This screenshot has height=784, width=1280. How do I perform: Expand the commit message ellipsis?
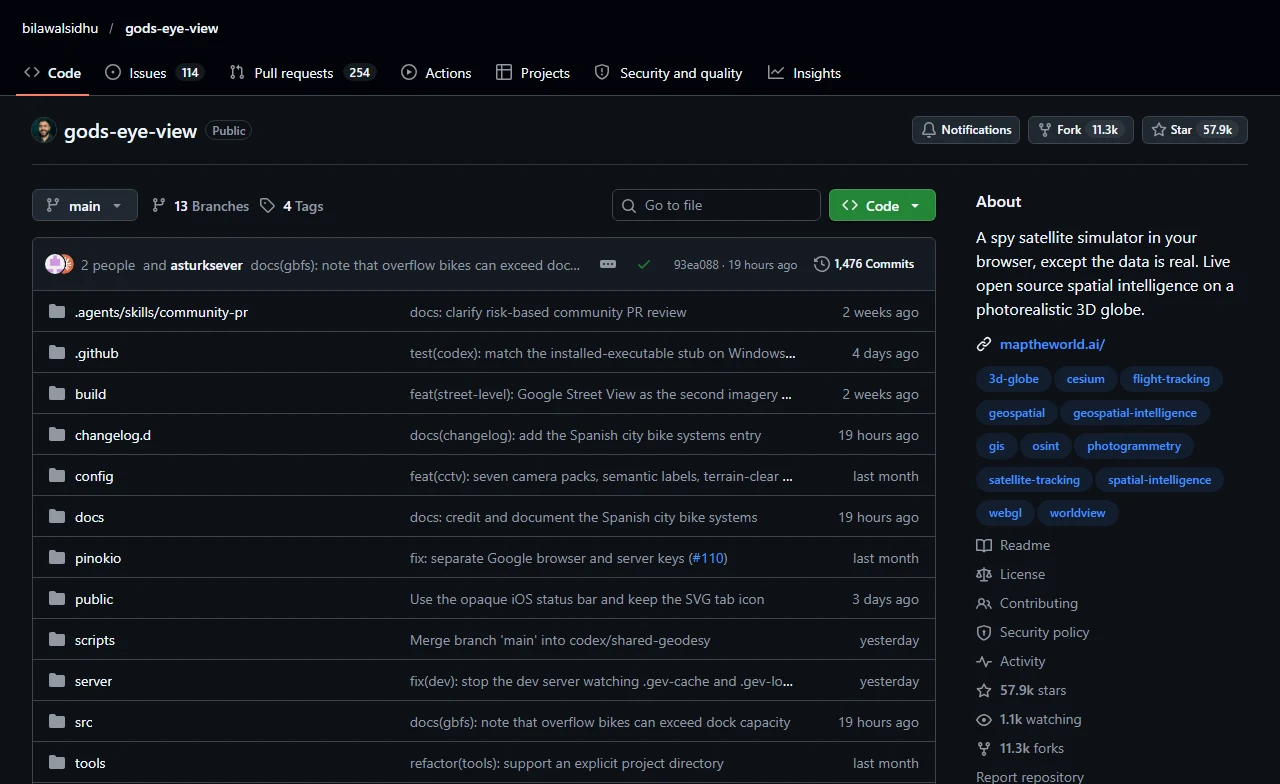click(608, 264)
